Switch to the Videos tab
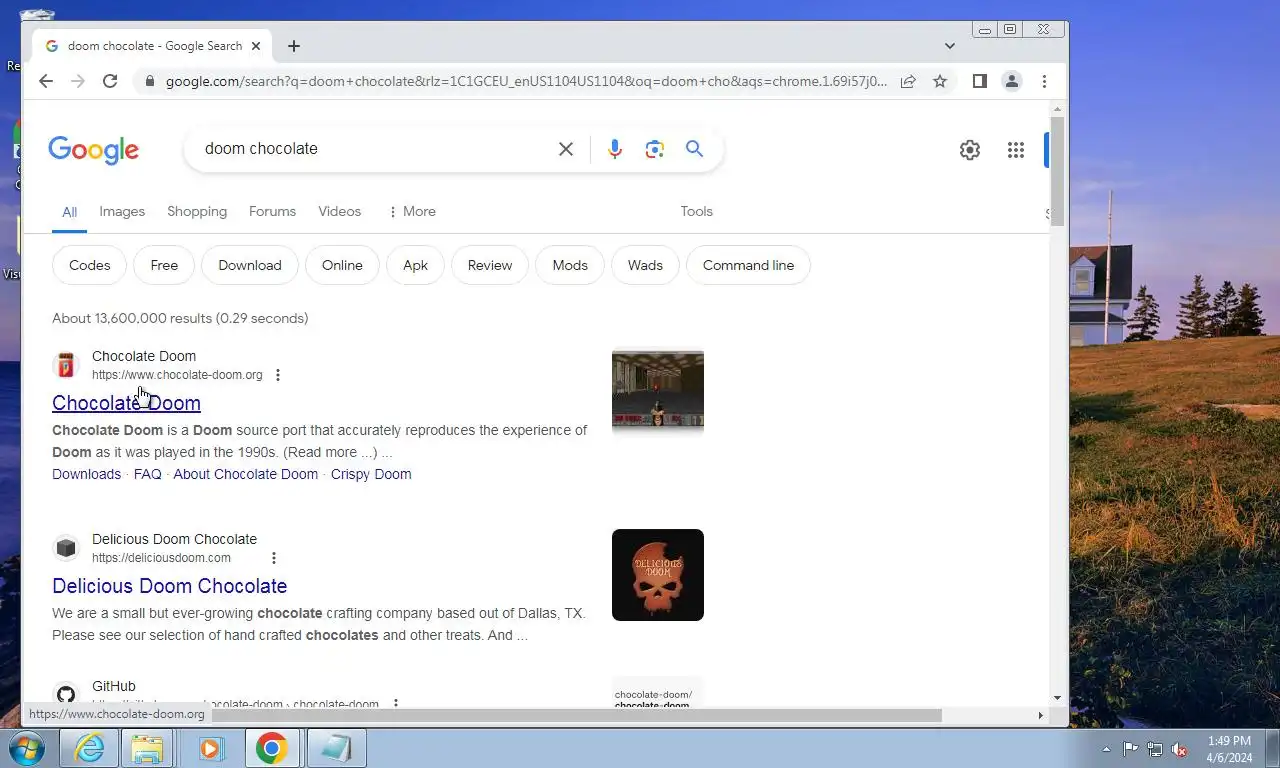1280x768 pixels. [340, 211]
